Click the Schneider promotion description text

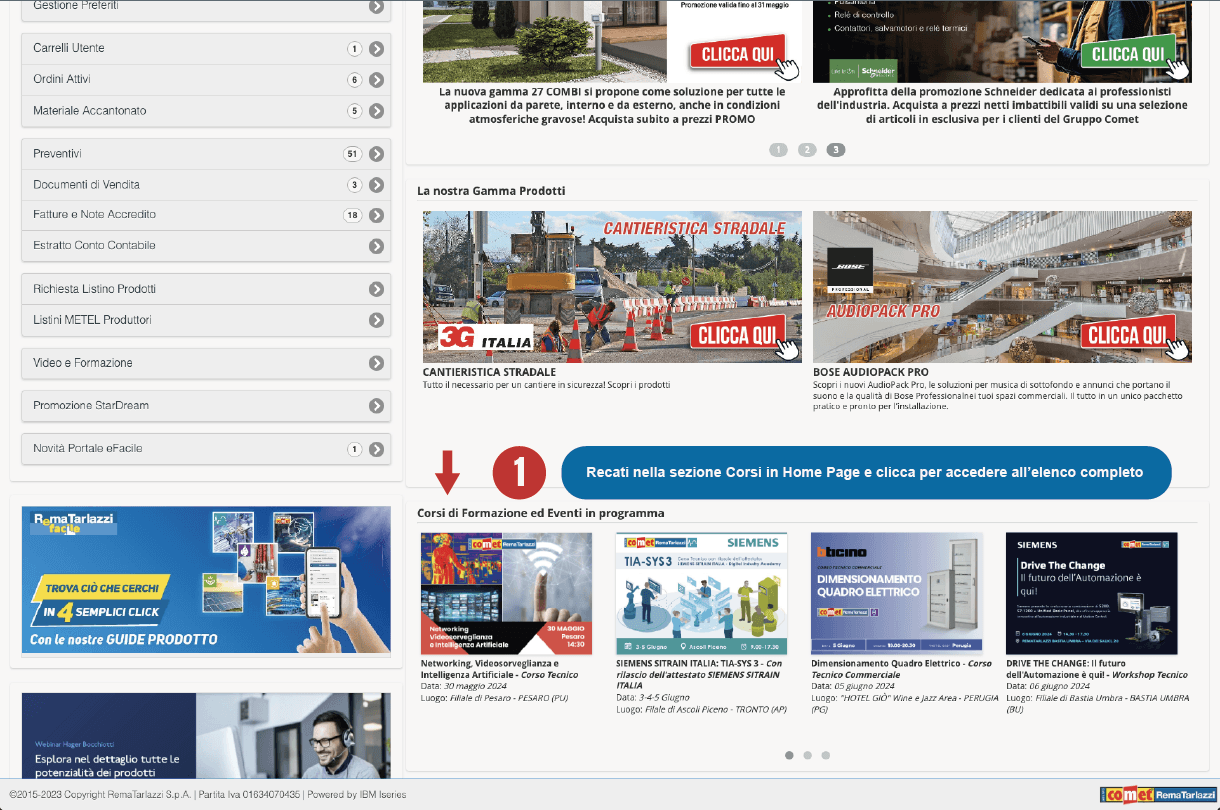tap(1002, 106)
